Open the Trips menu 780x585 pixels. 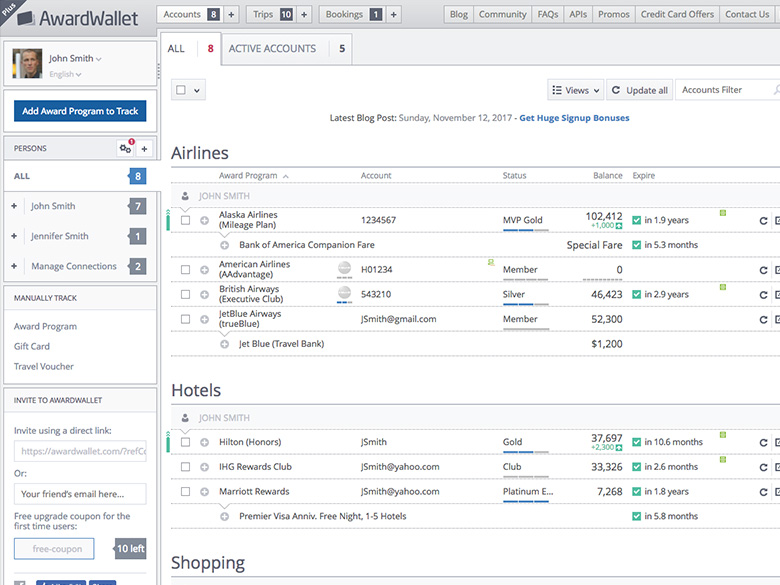click(x=272, y=14)
